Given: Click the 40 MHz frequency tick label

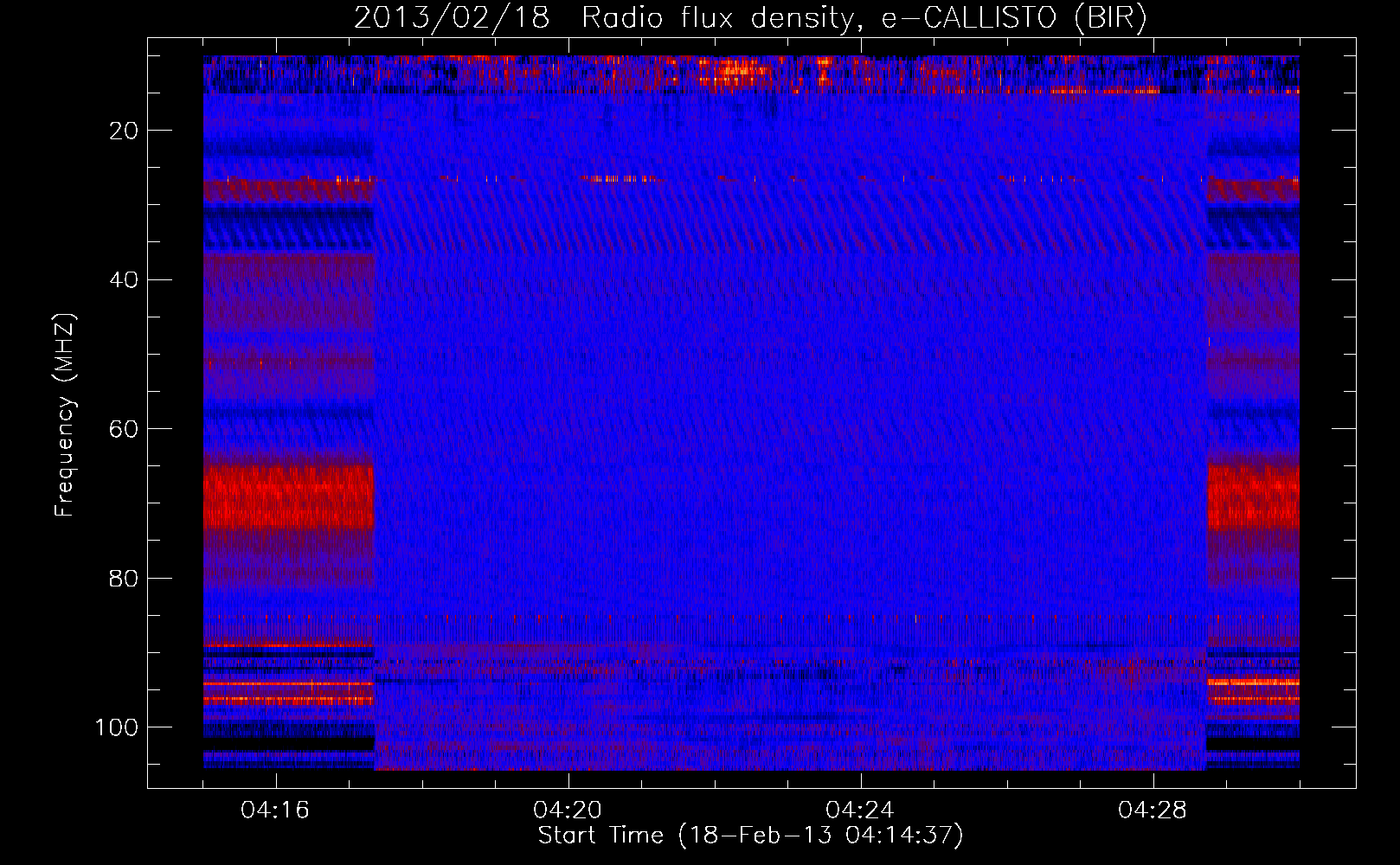Looking at the screenshot, I should [124, 280].
